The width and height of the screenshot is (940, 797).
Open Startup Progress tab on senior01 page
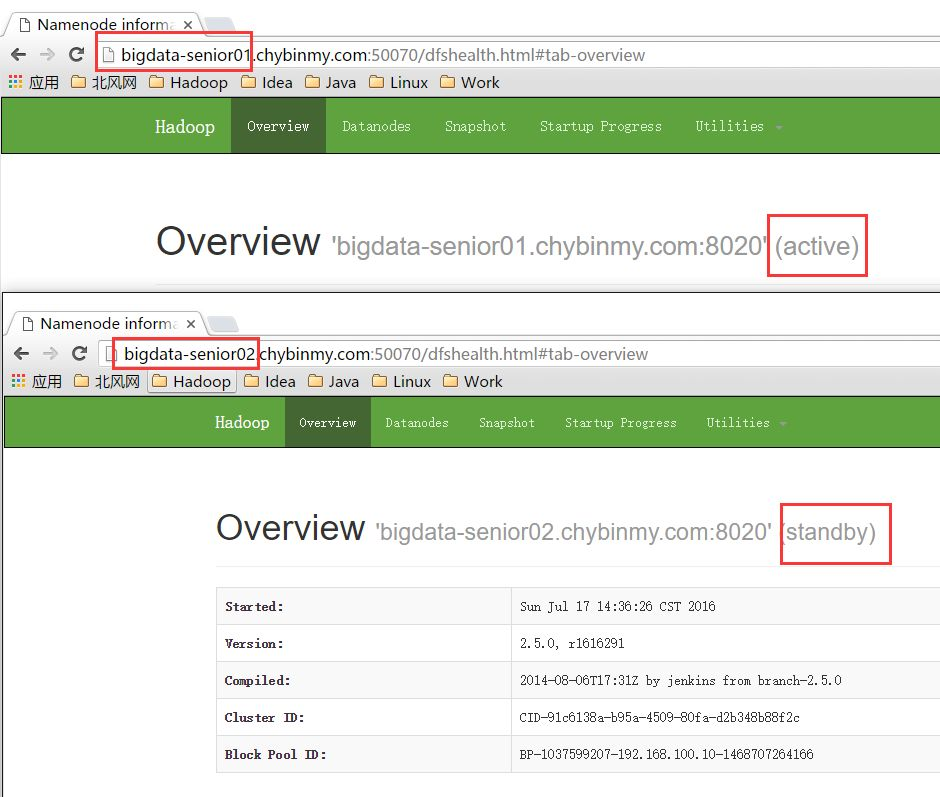601,126
